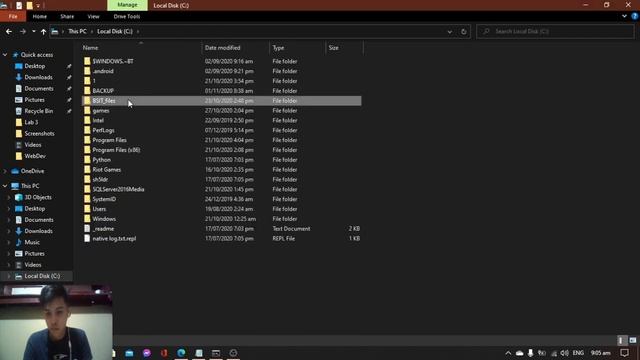Open WebDev in Quick access
Image resolution: width=640 pixels, height=360 pixels.
[35, 156]
